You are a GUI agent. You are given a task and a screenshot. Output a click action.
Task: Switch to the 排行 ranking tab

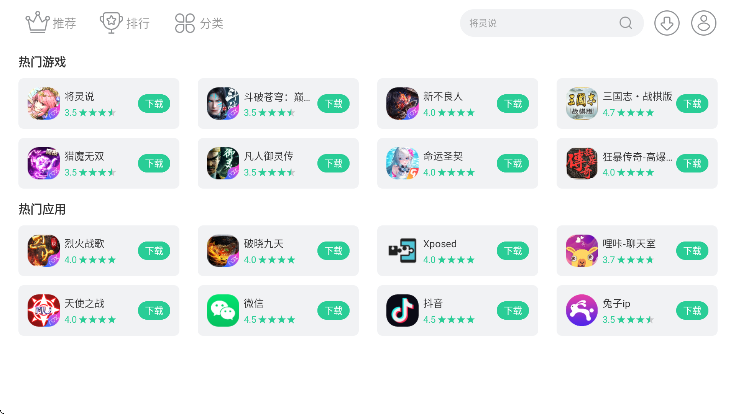[x=125, y=22]
